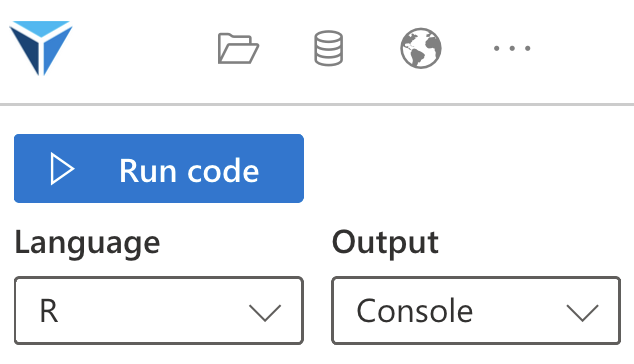Viewport: 634px width, 364px height.
Task: Click the Language field label
Action: 87,243
